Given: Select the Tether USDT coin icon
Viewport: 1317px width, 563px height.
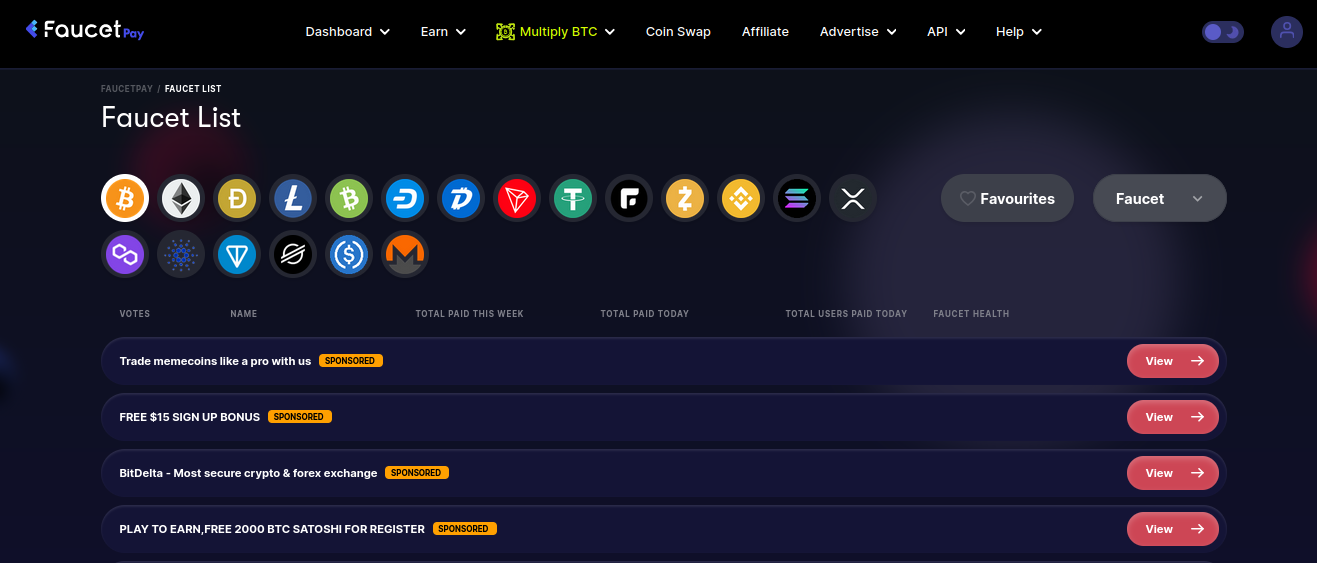Looking at the screenshot, I should 573,198.
